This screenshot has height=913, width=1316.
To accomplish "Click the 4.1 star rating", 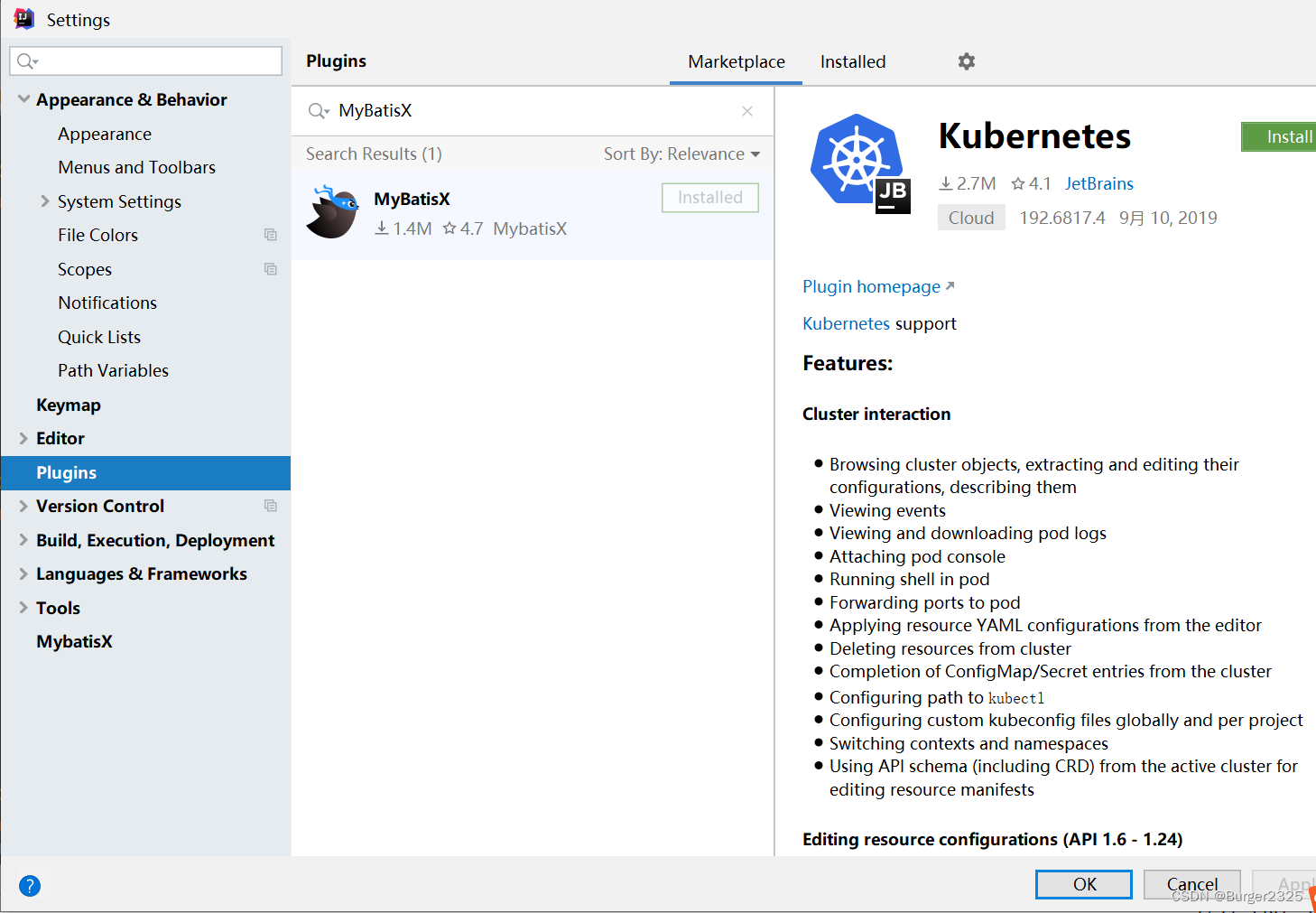I will (1031, 183).
